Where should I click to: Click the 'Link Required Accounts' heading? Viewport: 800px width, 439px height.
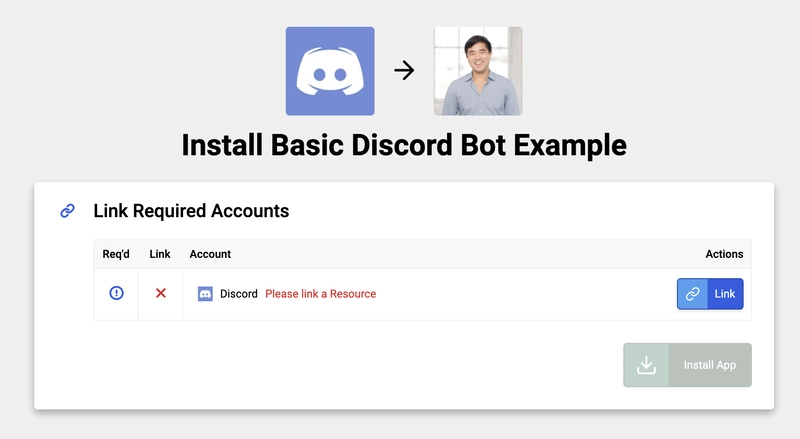[x=191, y=211]
